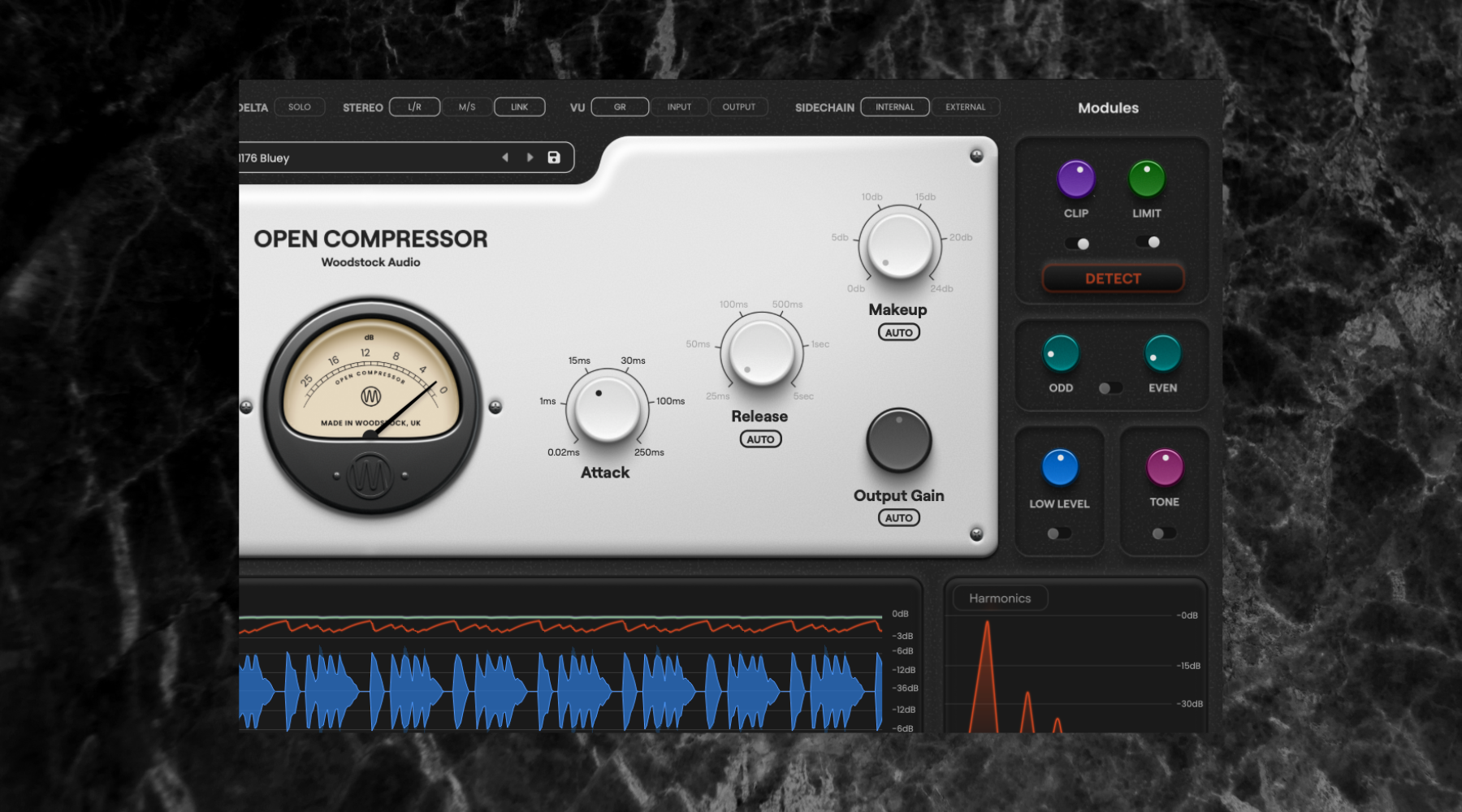Click the magenta TONE knob
The height and width of the screenshot is (812, 1462).
pyautogui.click(x=1165, y=467)
